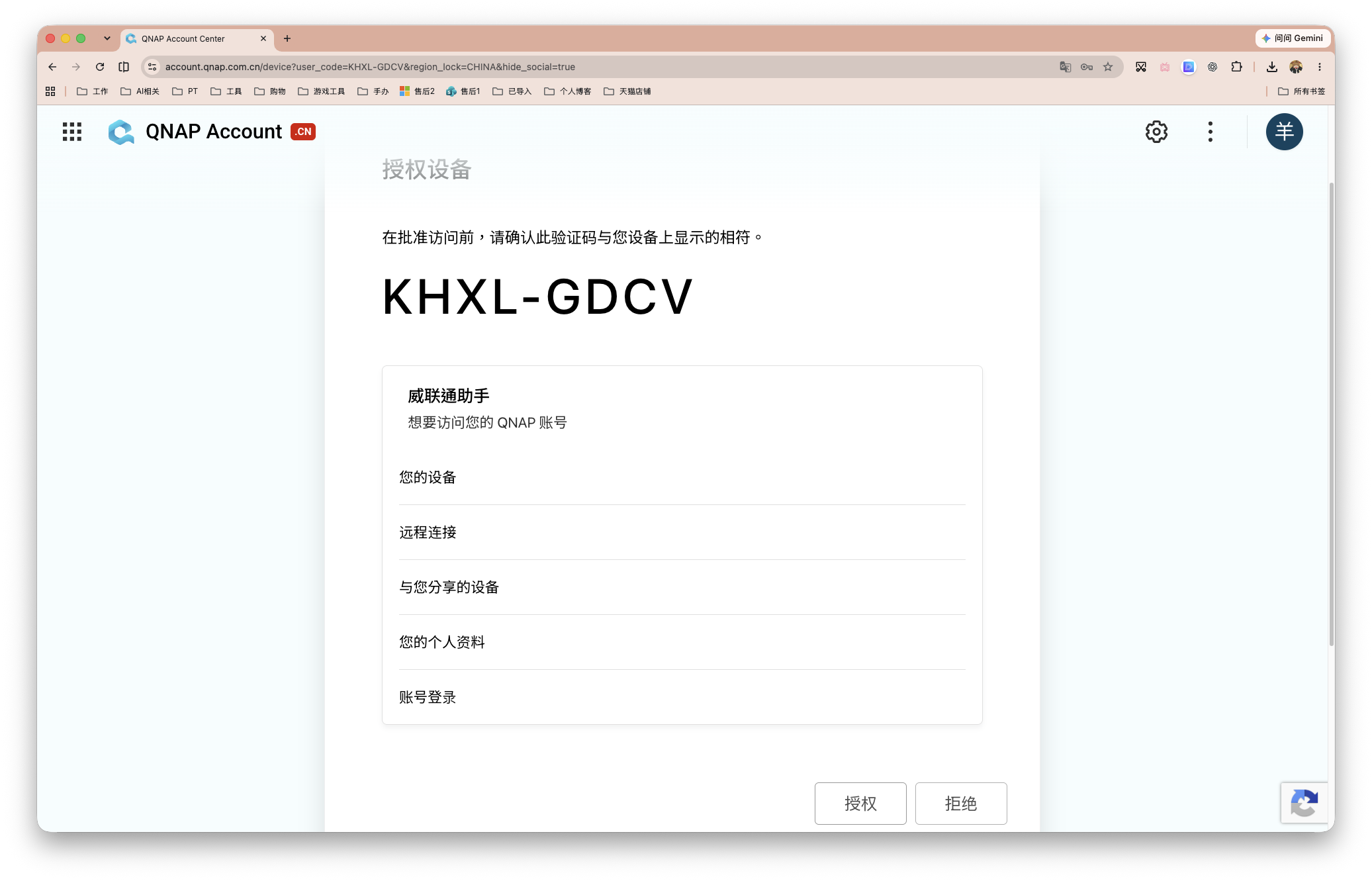This screenshot has height=881, width=1372.
Task: Open the 售后2 bookmark
Action: pos(417,91)
